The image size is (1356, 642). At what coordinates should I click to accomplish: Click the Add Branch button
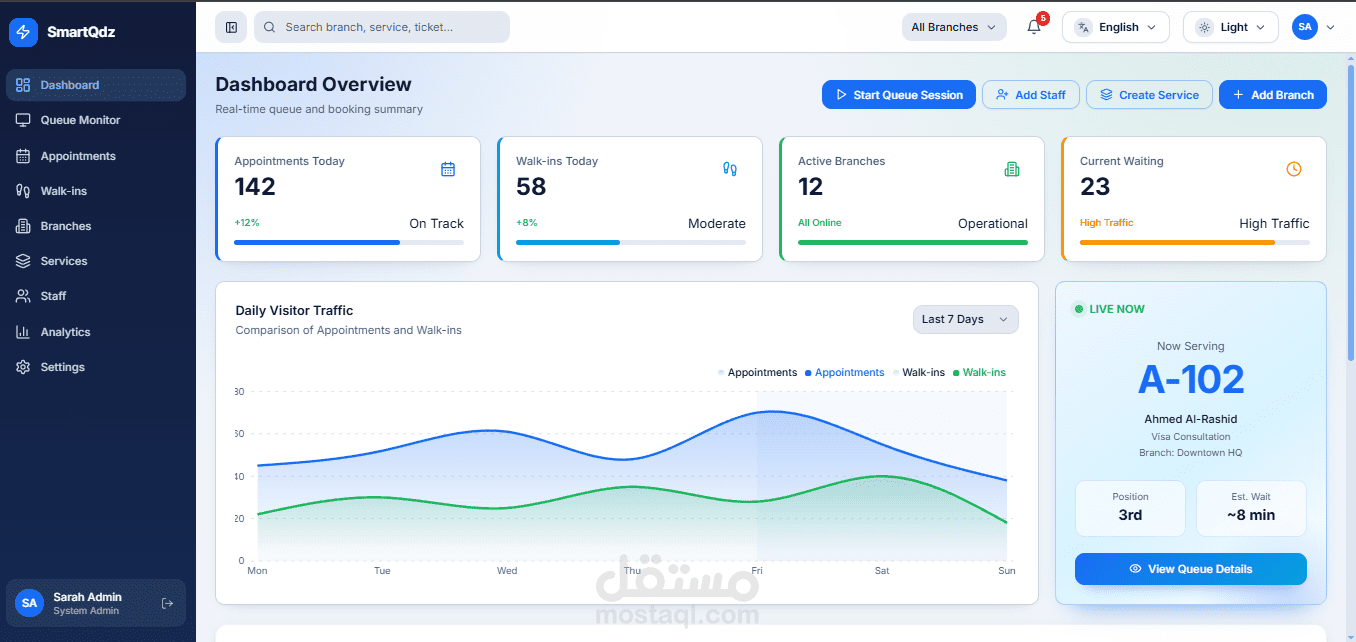tap(1273, 95)
